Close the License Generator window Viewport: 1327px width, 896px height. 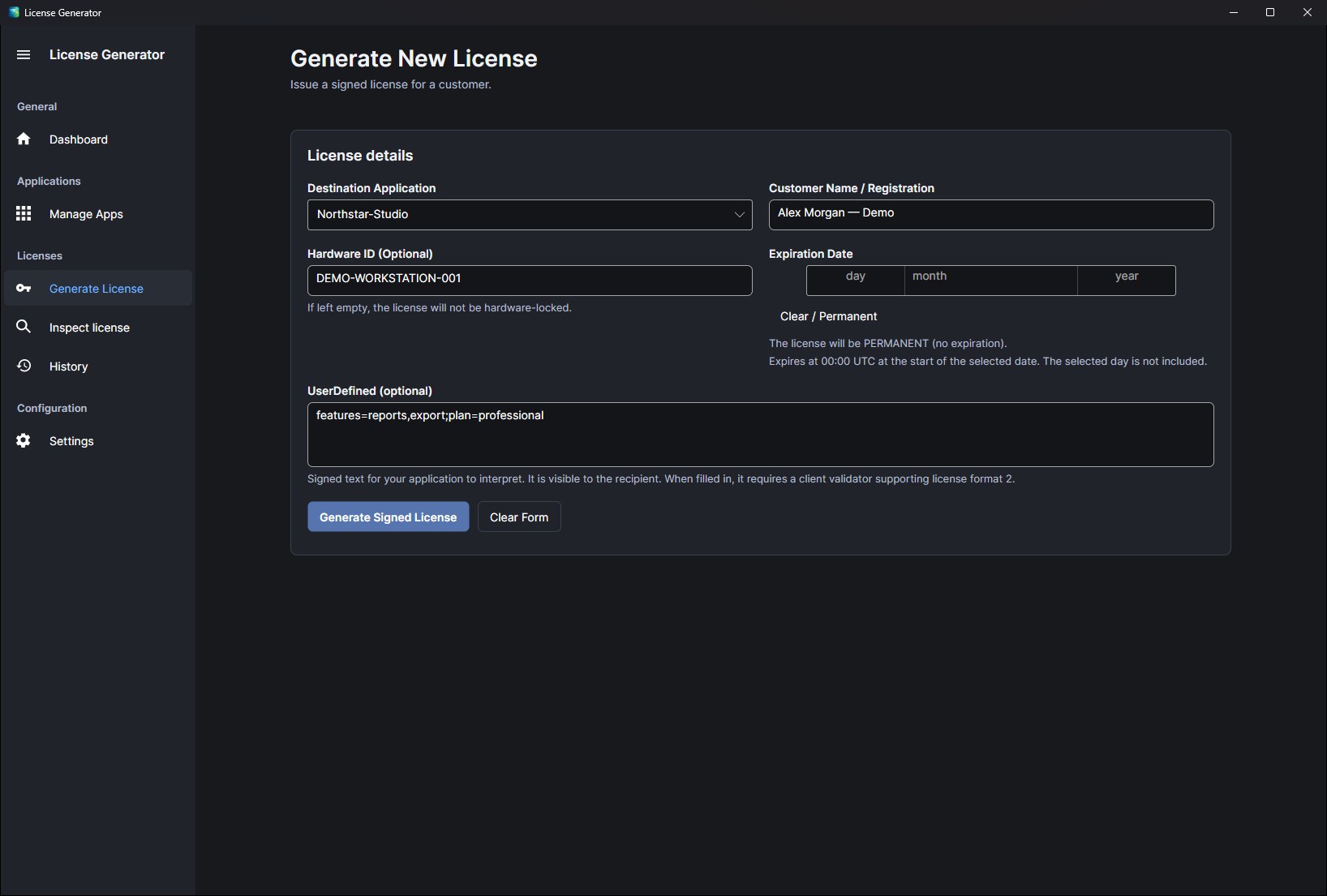coord(1308,12)
